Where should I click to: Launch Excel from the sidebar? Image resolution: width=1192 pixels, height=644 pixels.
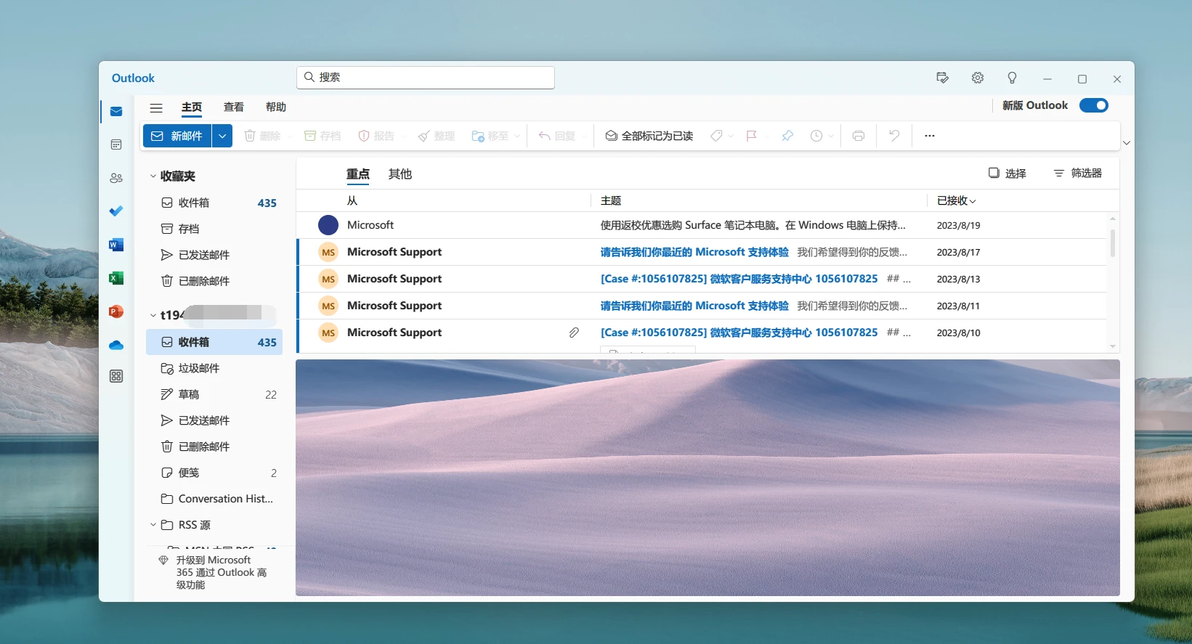tap(116, 278)
